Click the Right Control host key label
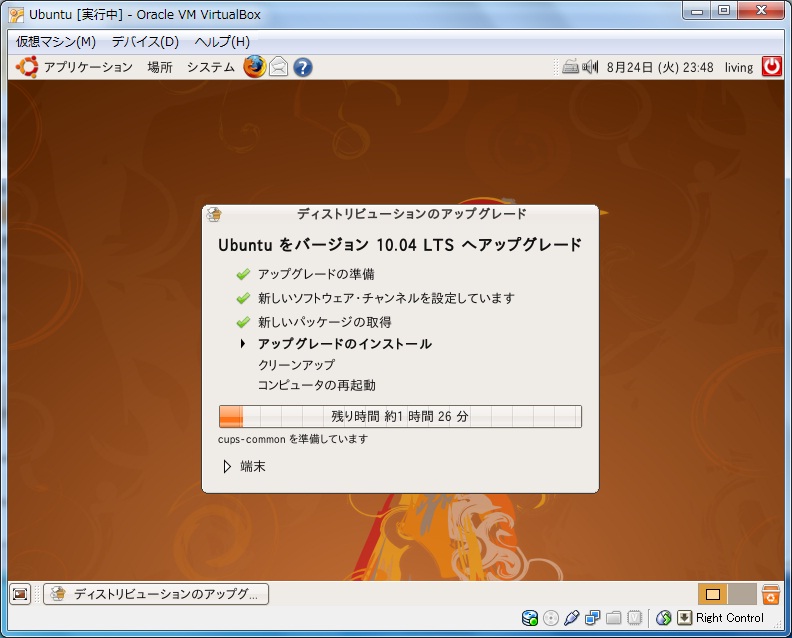 (730, 618)
